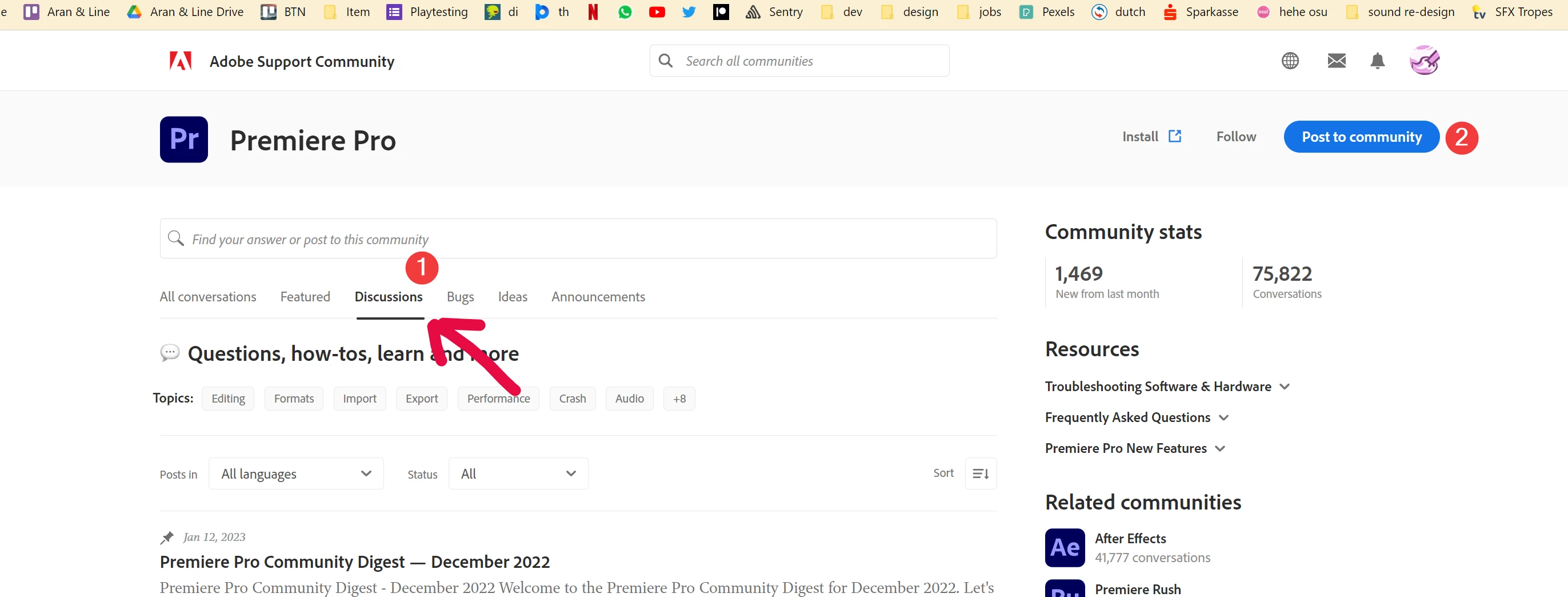Switch to the Featured tab
The width and height of the screenshot is (1568, 597).
(305, 297)
